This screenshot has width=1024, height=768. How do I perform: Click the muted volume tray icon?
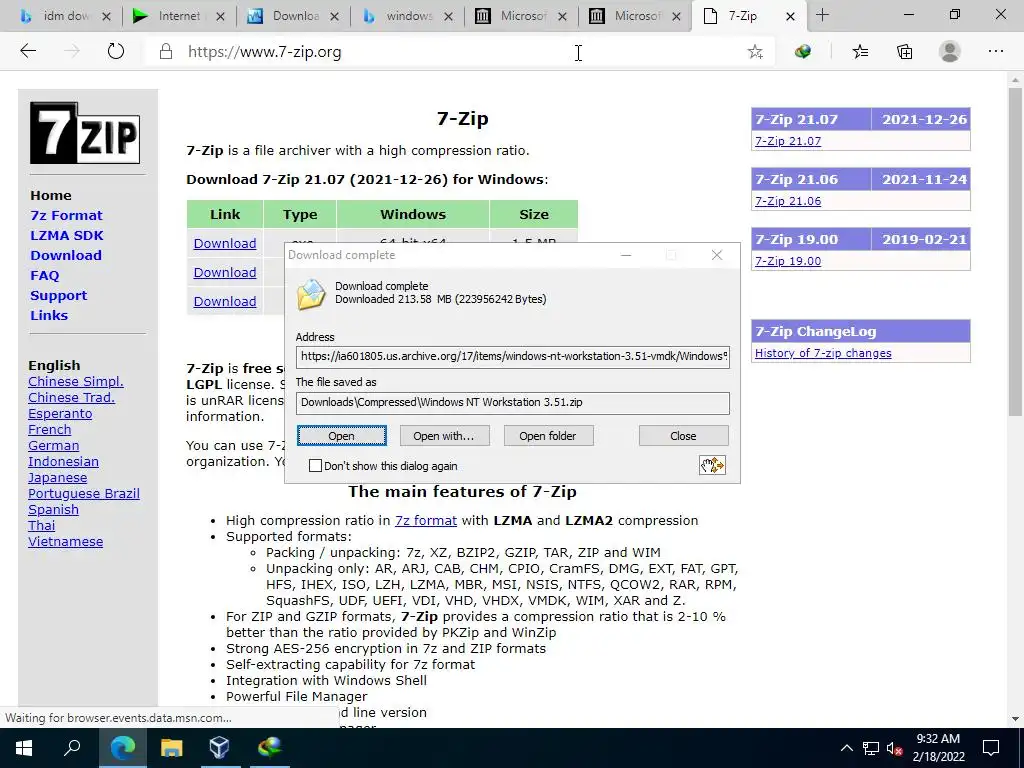point(894,748)
